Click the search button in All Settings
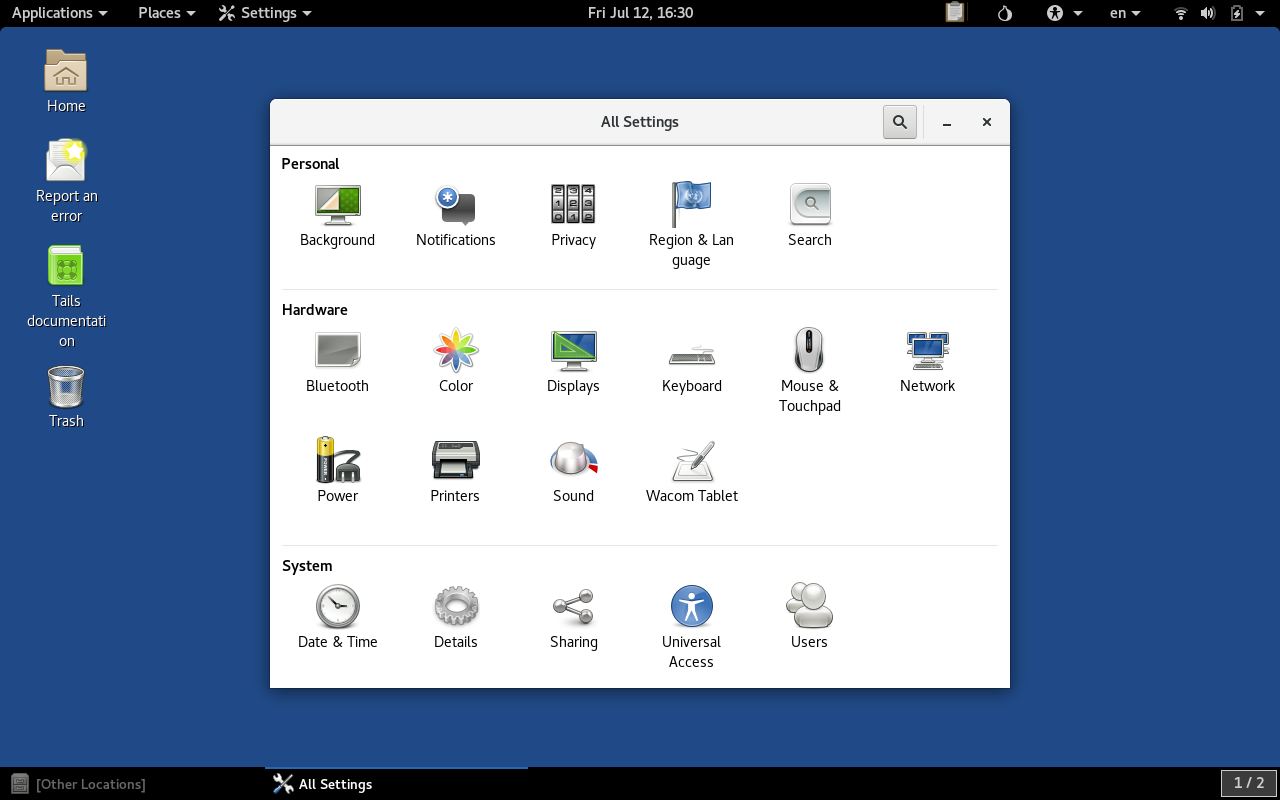Screen dimensions: 1280x800 900,122
